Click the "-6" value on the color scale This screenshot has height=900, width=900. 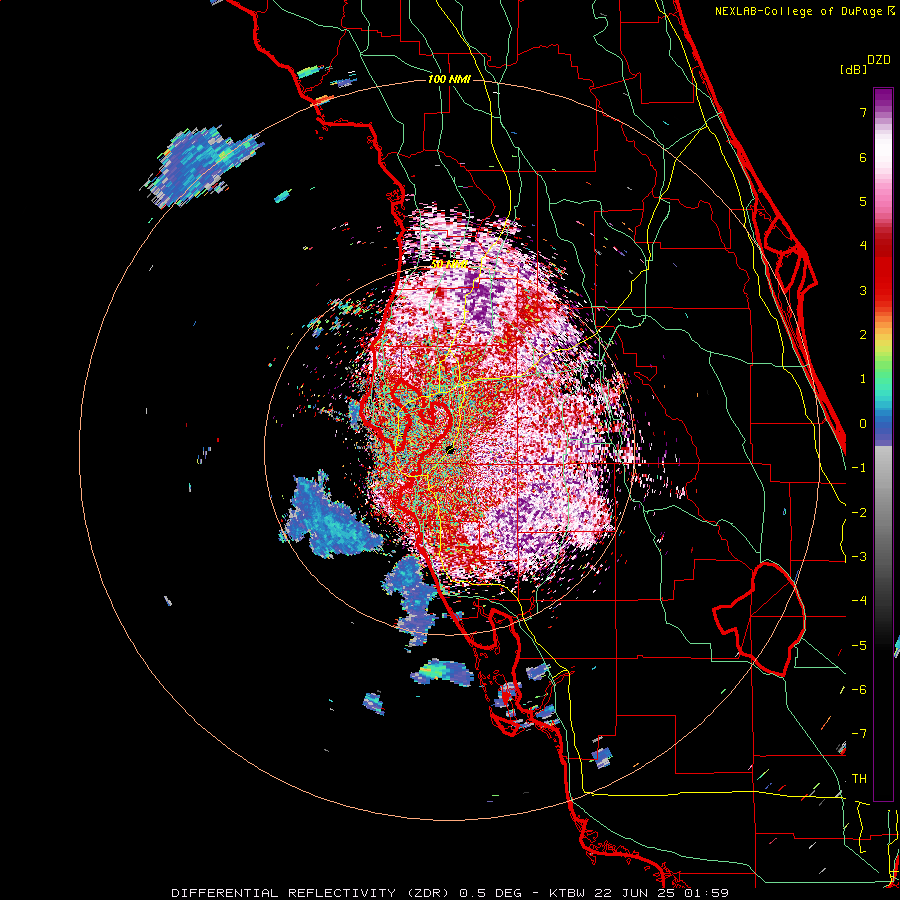click(859, 690)
